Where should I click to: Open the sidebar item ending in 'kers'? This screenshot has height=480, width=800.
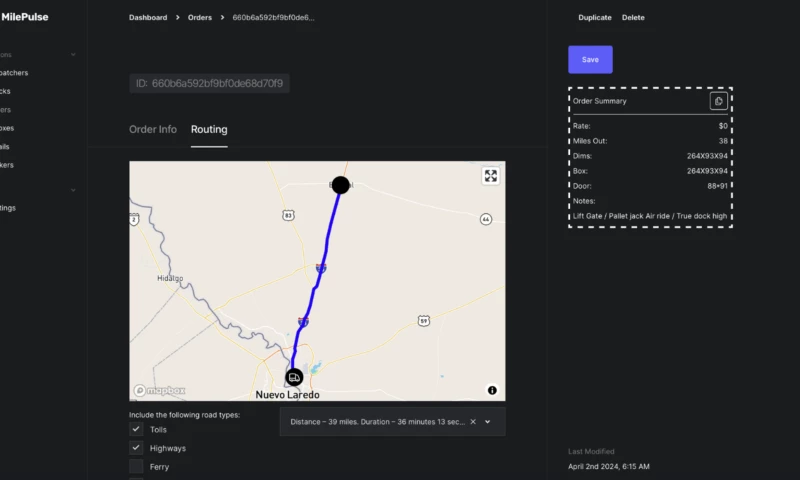coord(7,165)
